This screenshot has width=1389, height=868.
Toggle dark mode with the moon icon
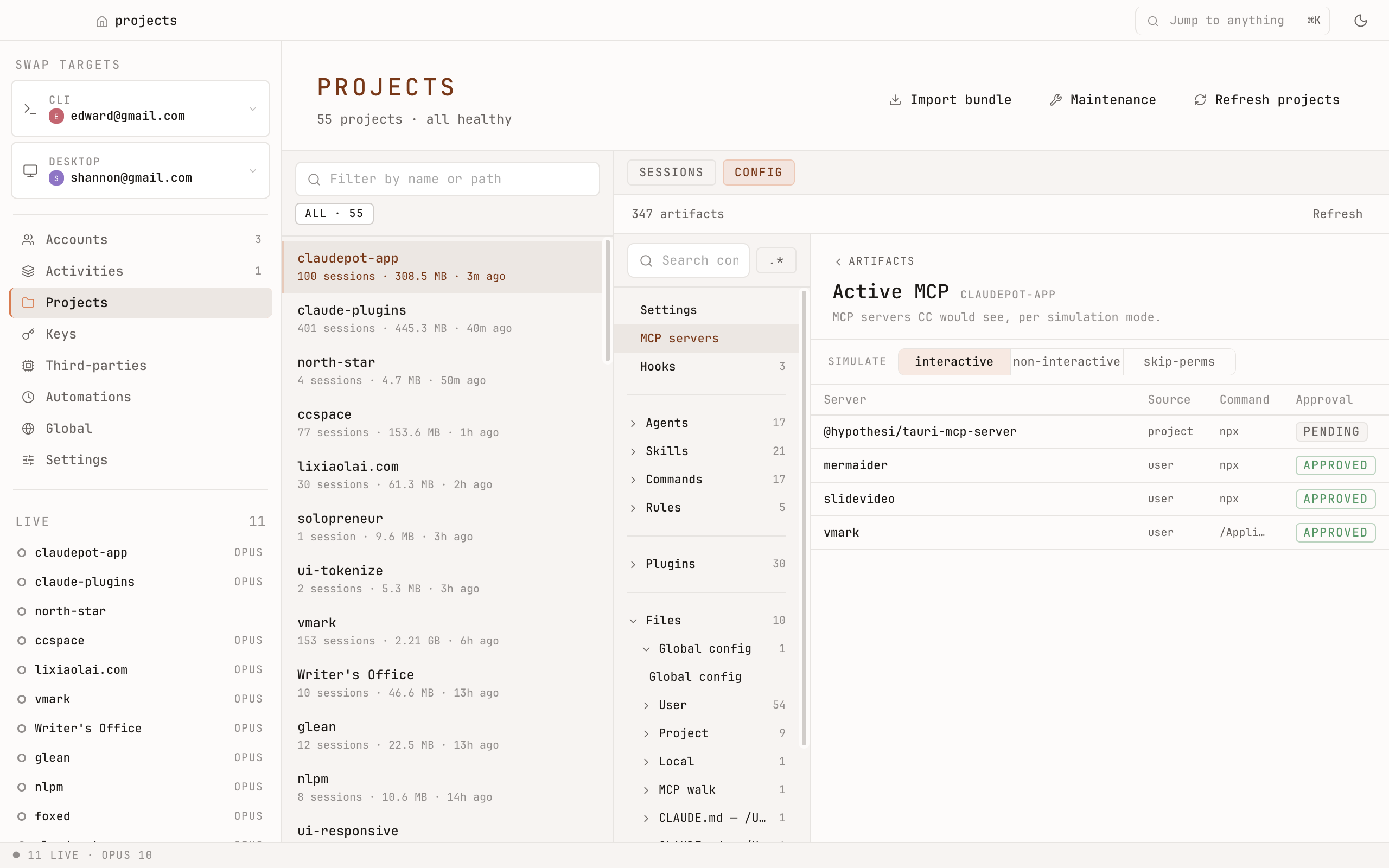pyautogui.click(x=1361, y=20)
